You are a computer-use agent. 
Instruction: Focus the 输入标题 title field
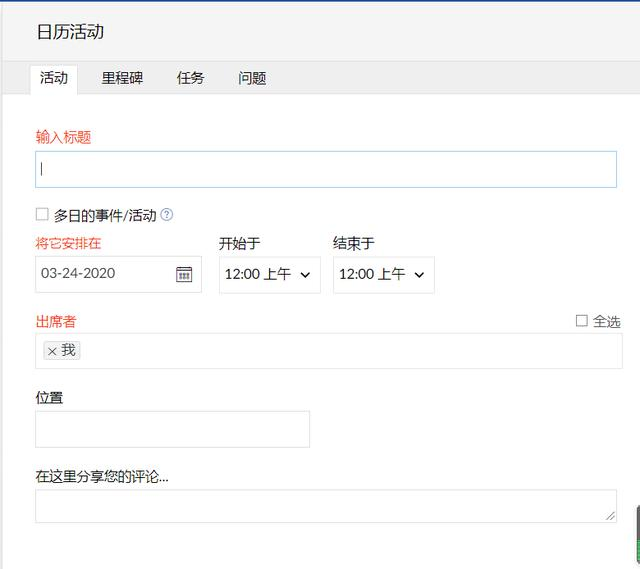(x=326, y=169)
